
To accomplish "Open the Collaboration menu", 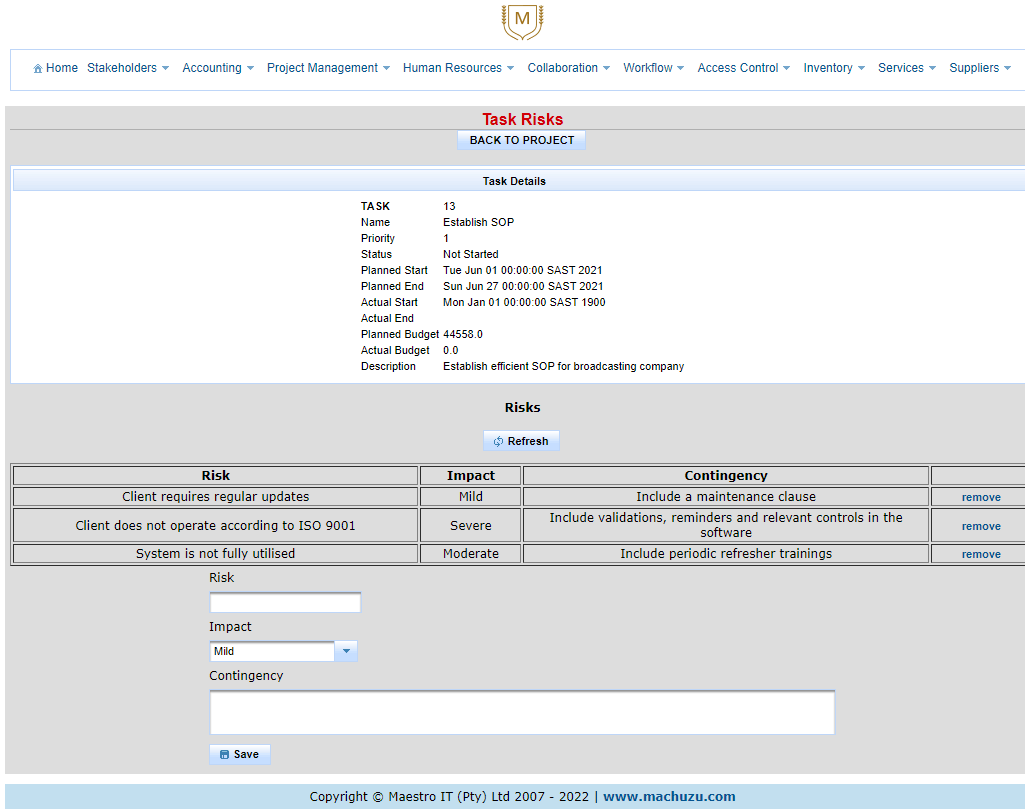I will pos(568,68).
